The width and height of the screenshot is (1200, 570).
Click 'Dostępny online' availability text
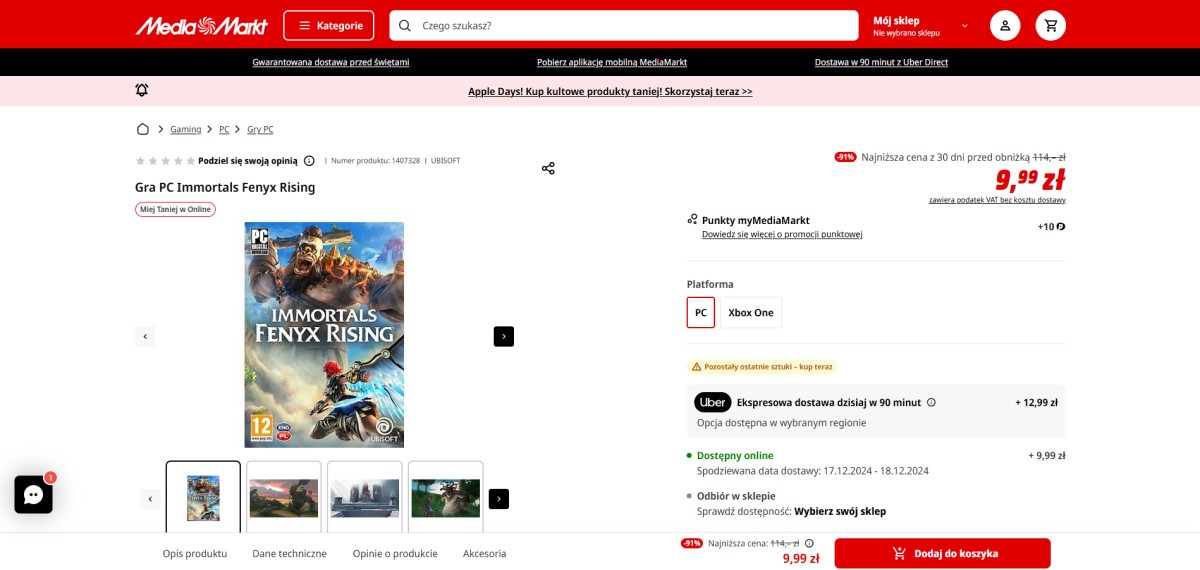click(735, 455)
